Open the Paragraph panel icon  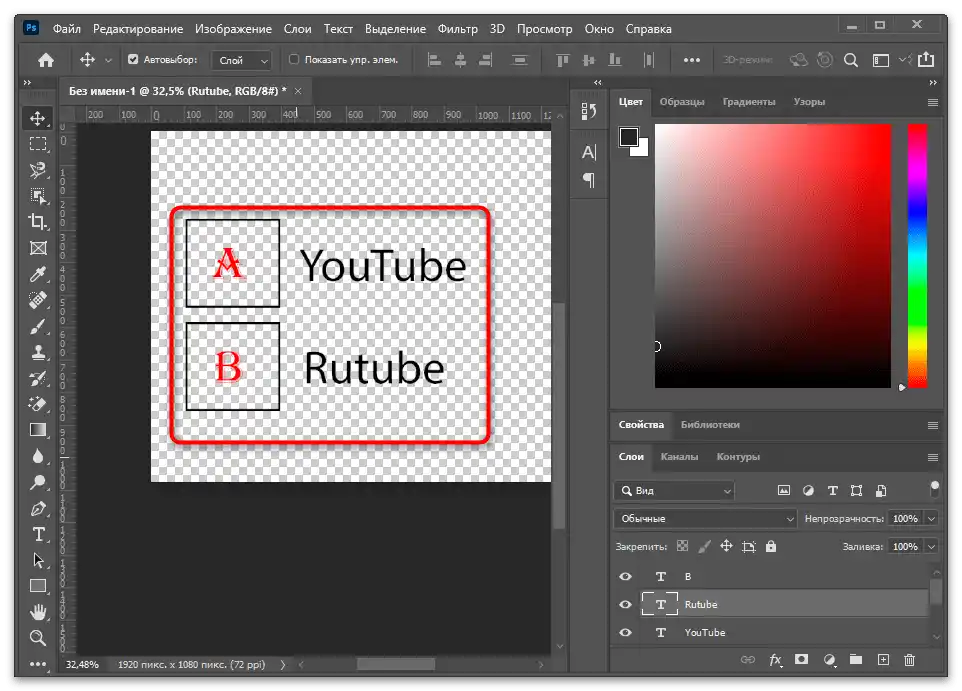click(589, 180)
